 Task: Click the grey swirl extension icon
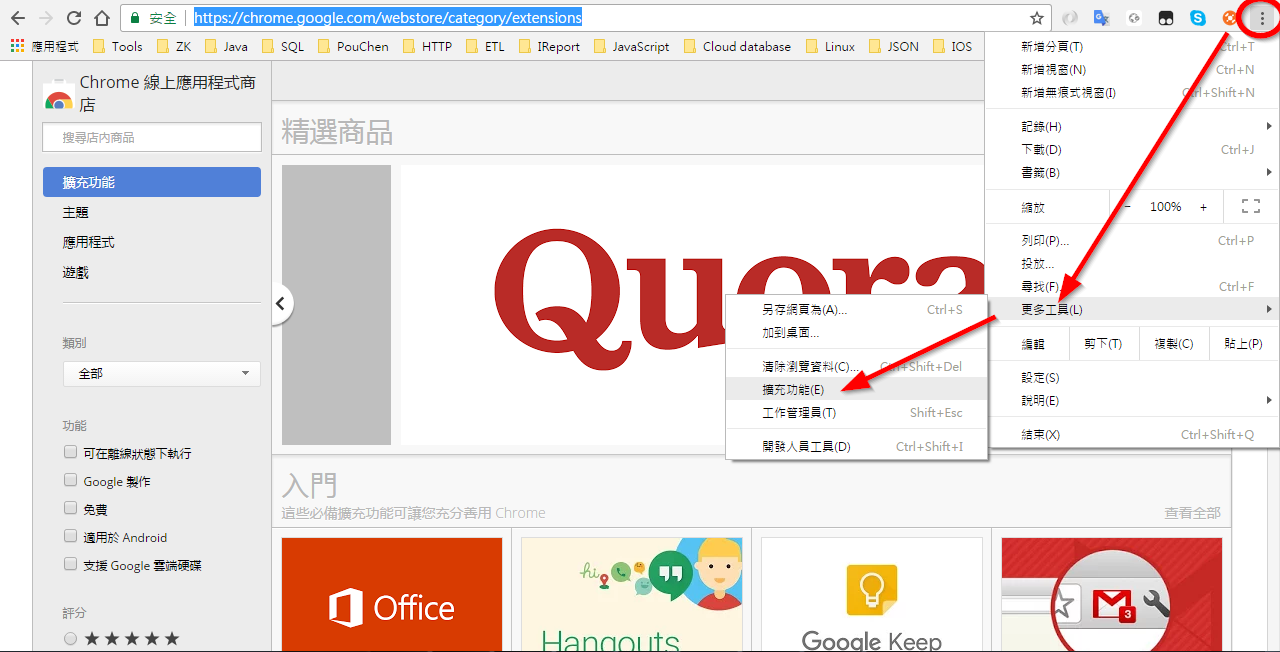click(1070, 18)
